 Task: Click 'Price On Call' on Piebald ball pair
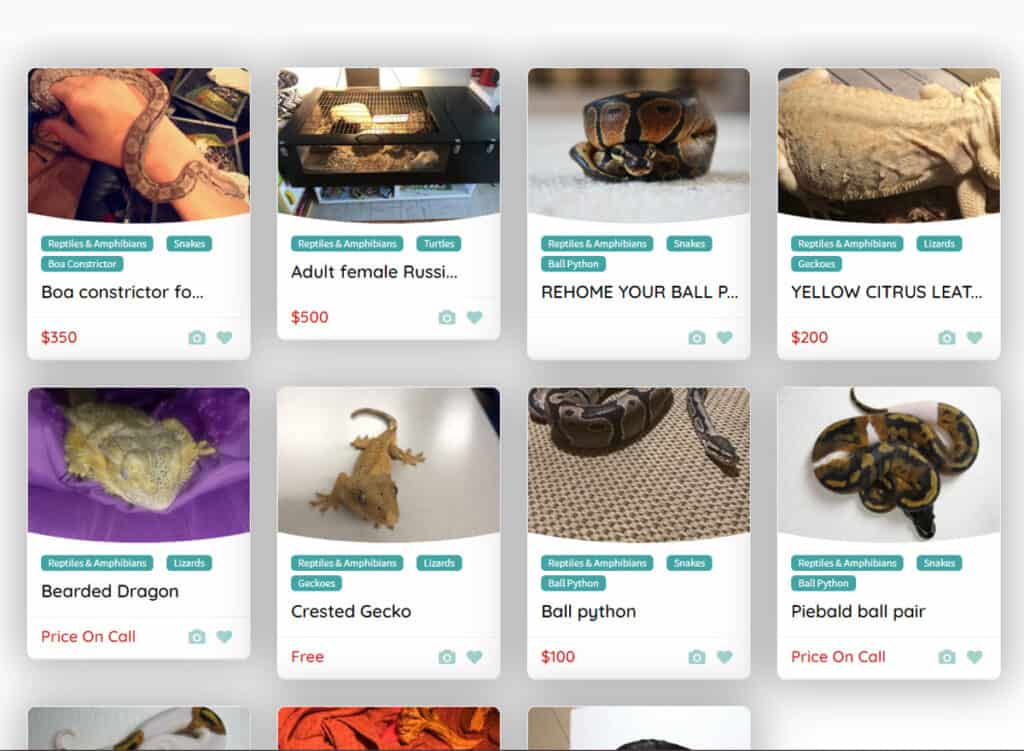pyautogui.click(x=838, y=657)
